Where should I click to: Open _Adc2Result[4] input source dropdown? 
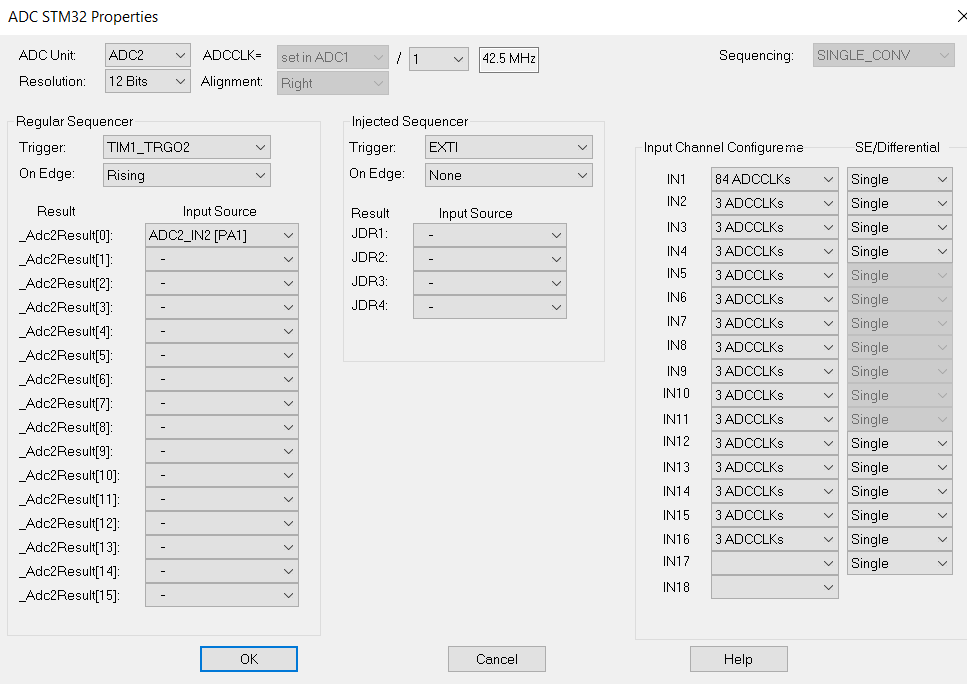click(222, 331)
